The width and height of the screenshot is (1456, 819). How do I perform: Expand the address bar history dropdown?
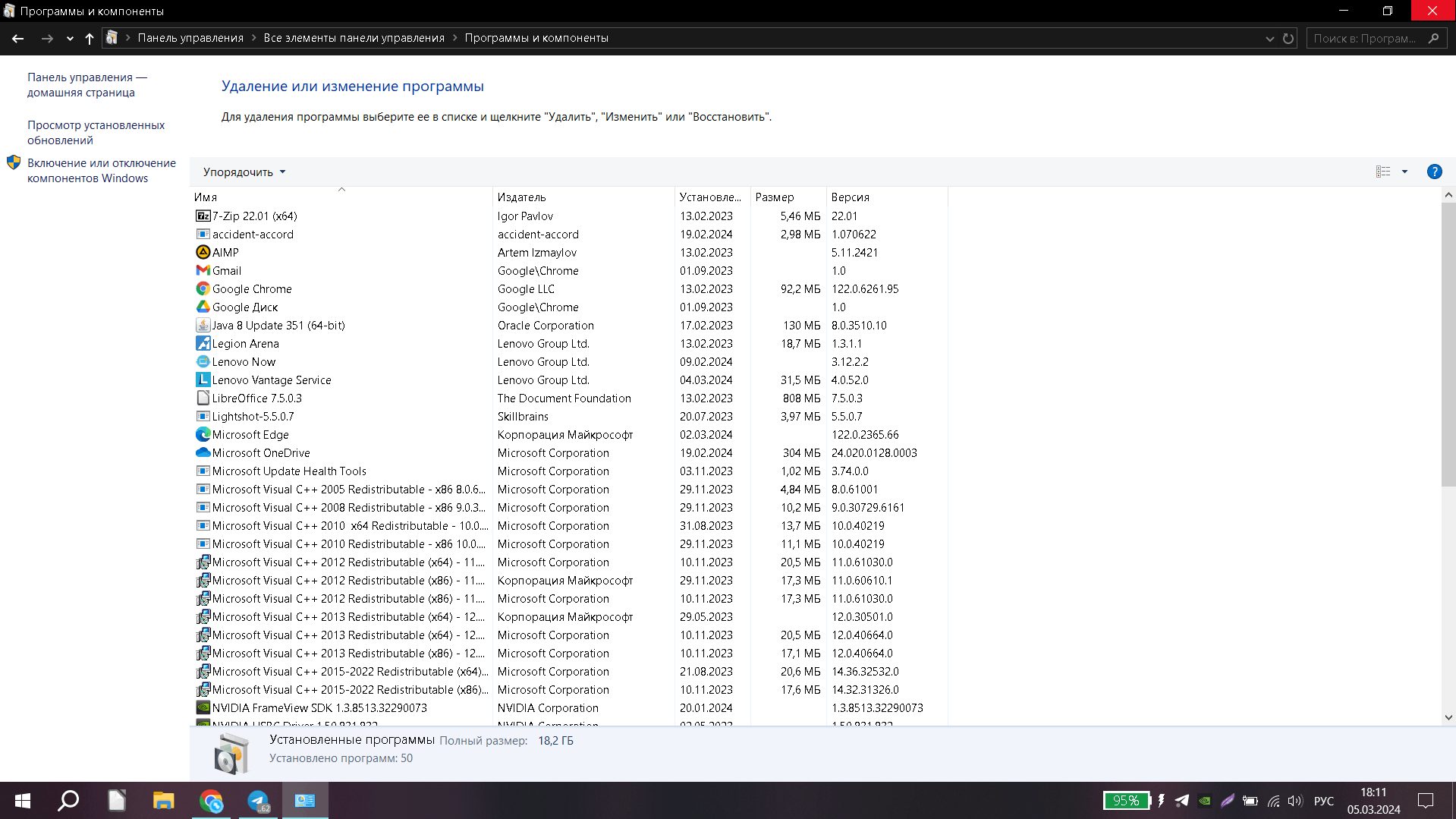click(1269, 39)
